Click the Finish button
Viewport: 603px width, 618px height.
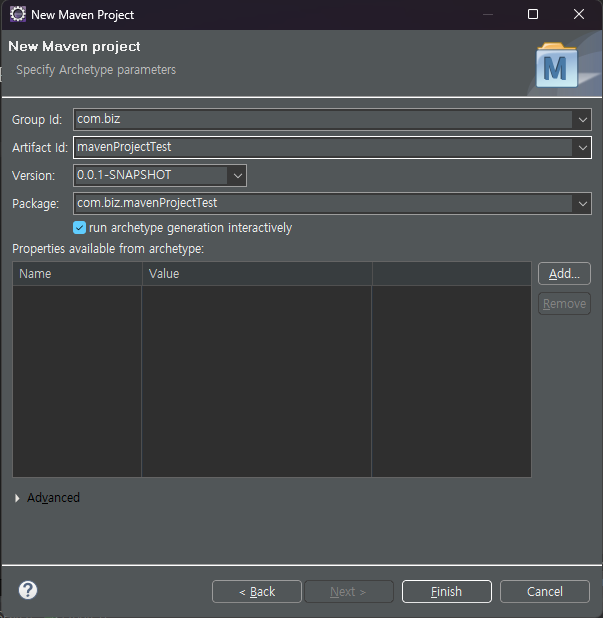pos(447,592)
